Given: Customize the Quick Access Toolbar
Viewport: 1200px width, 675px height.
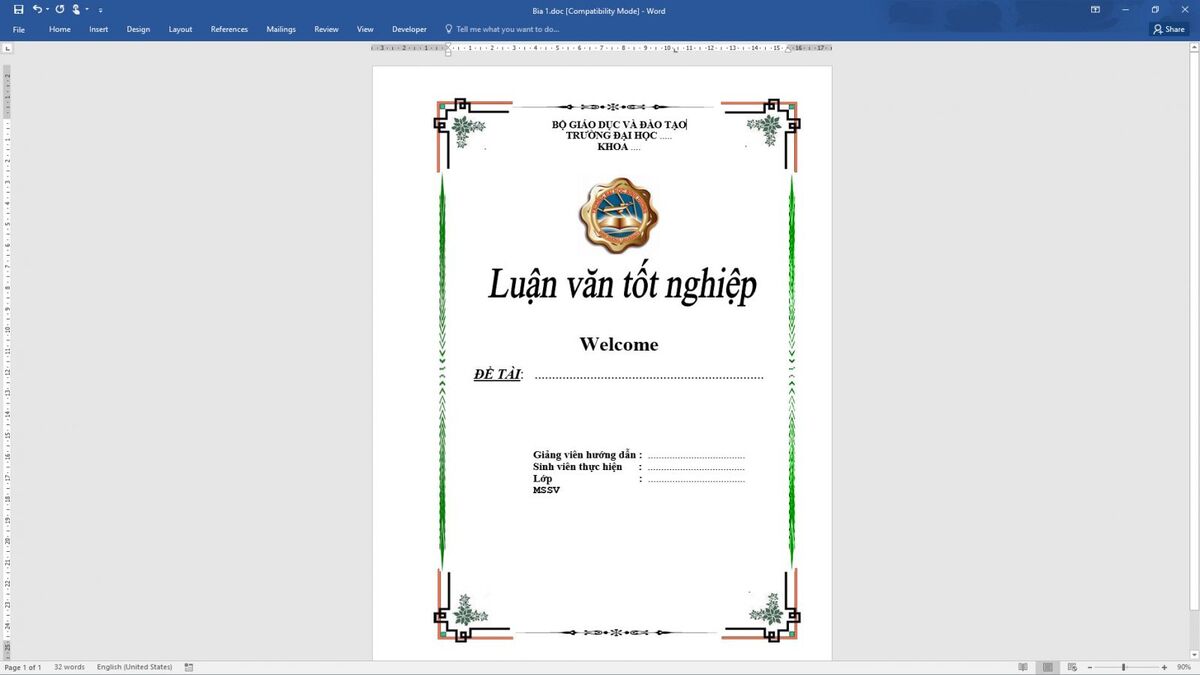Looking at the screenshot, I should pos(100,10).
